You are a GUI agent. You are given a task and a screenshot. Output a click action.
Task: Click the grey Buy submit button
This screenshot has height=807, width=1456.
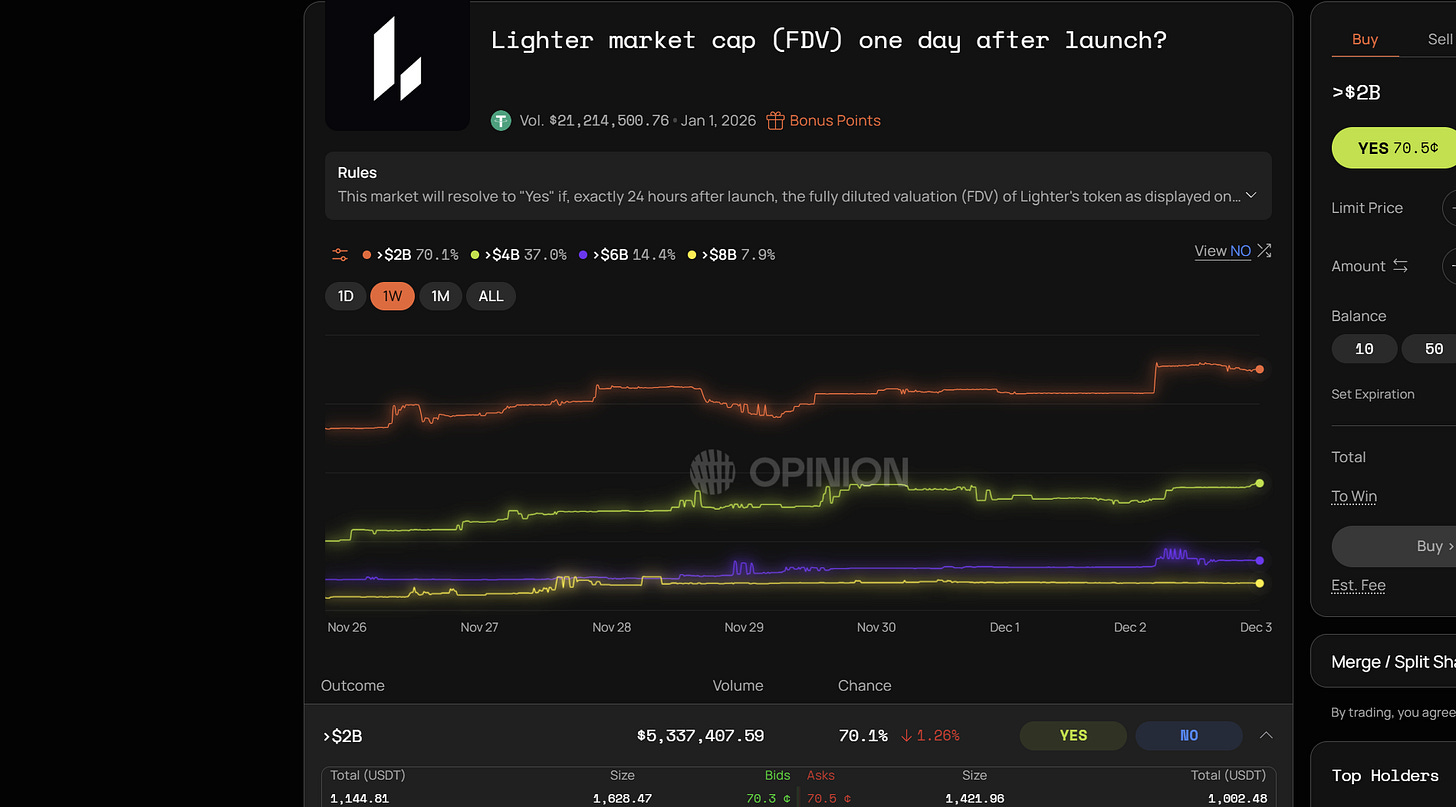[x=1394, y=546]
